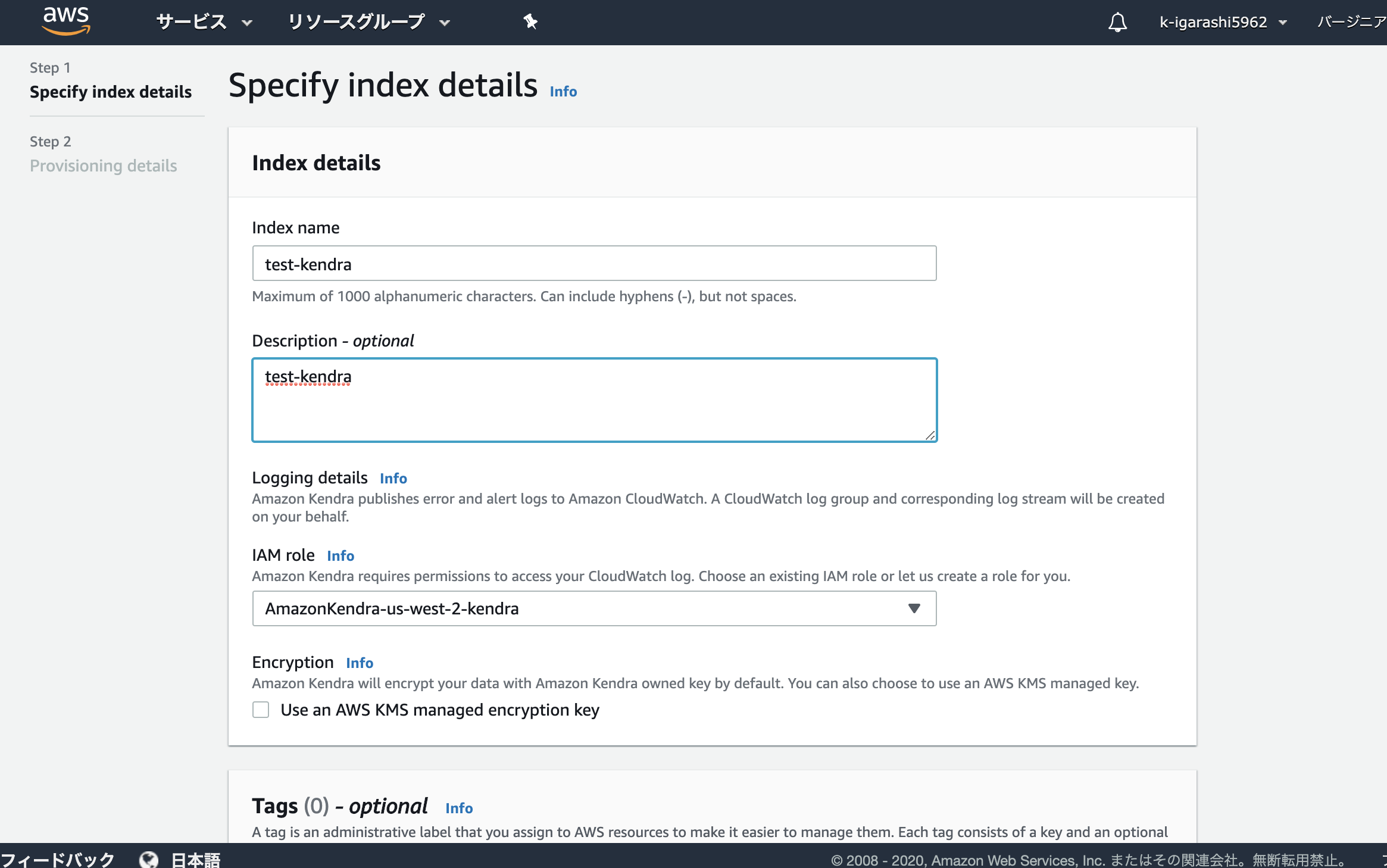
Task: Expand the サービス menu
Action: [204, 23]
